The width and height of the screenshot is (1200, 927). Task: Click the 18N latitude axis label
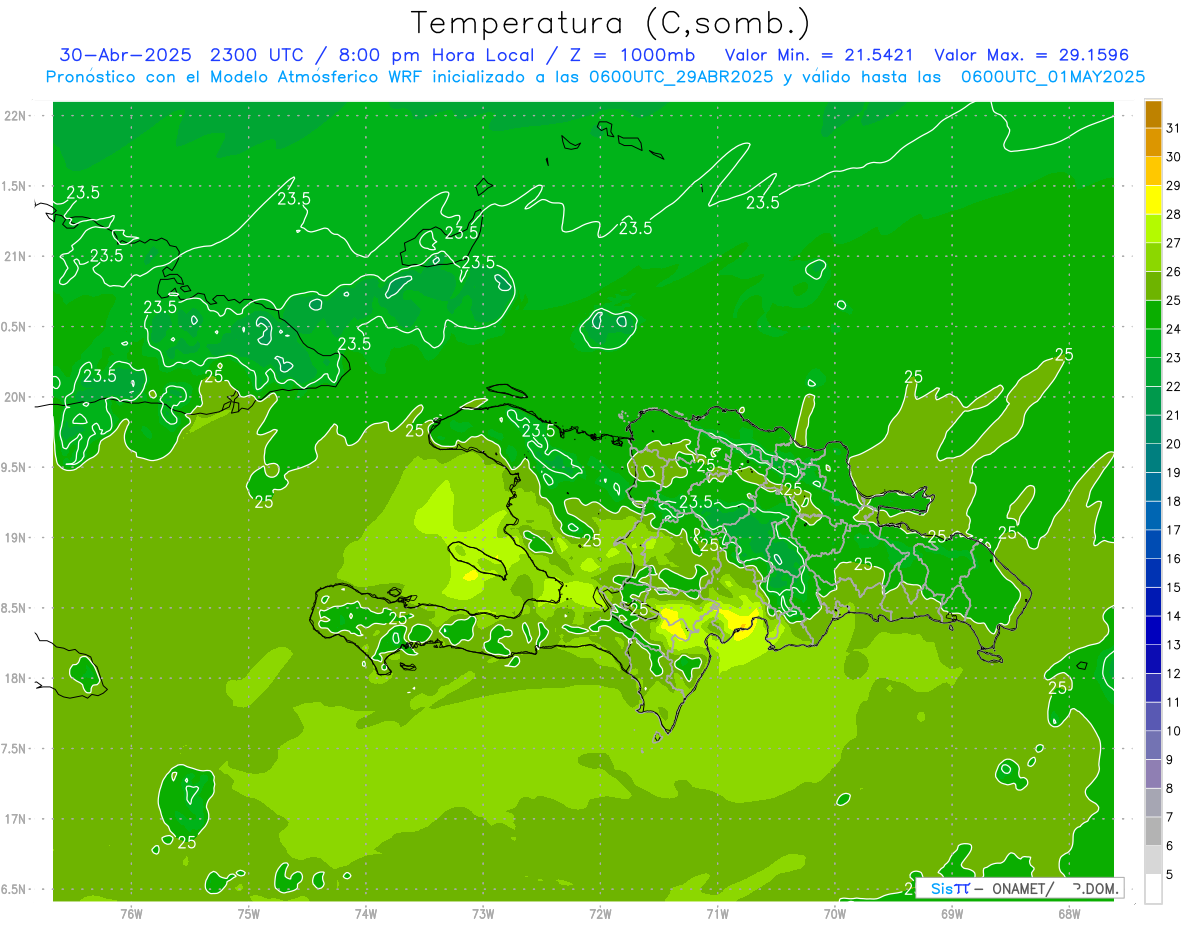15,679
